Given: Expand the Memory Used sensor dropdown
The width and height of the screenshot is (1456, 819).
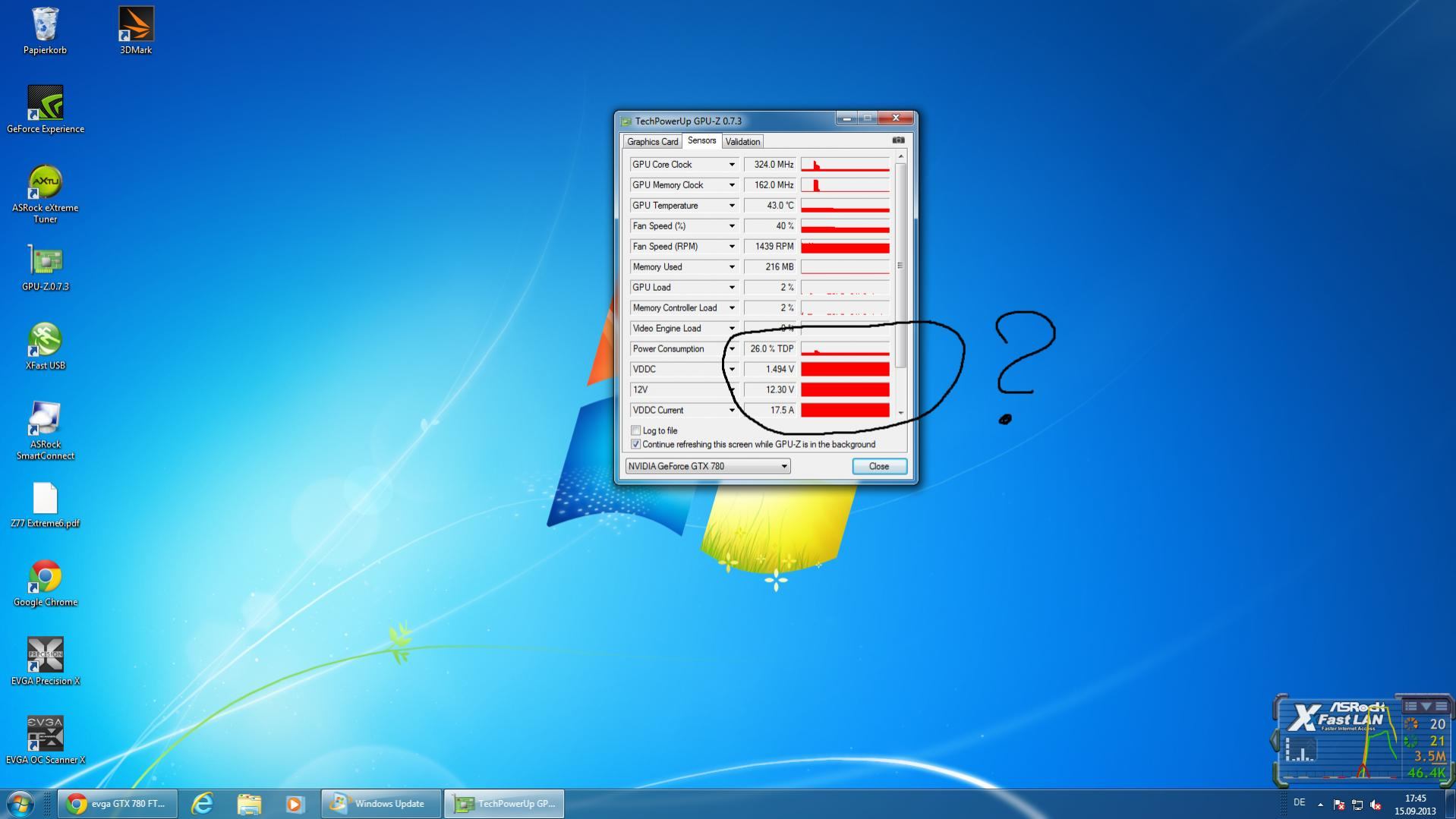Looking at the screenshot, I should click(x=732, y=266).
